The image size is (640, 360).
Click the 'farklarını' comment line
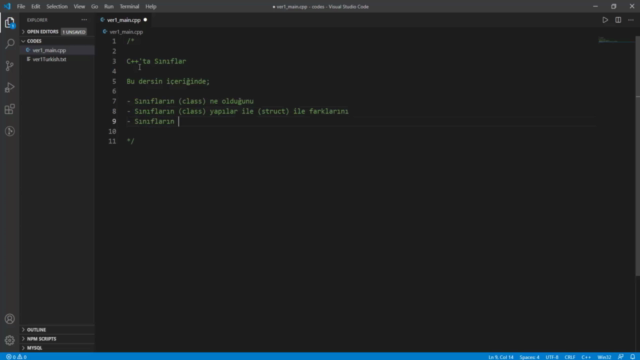tap(238, 111)
